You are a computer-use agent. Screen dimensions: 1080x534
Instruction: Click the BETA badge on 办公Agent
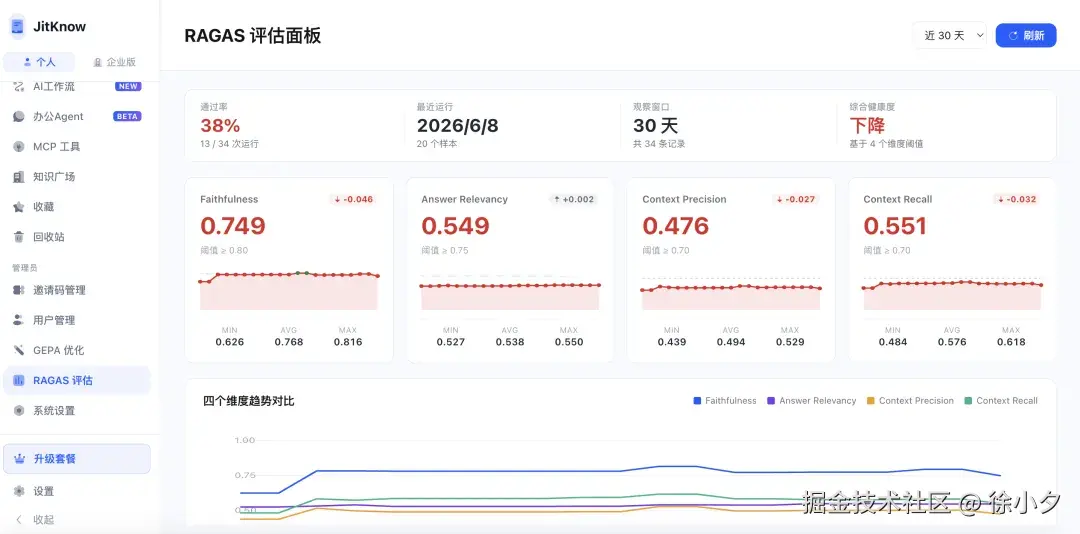tap(127, 116)
